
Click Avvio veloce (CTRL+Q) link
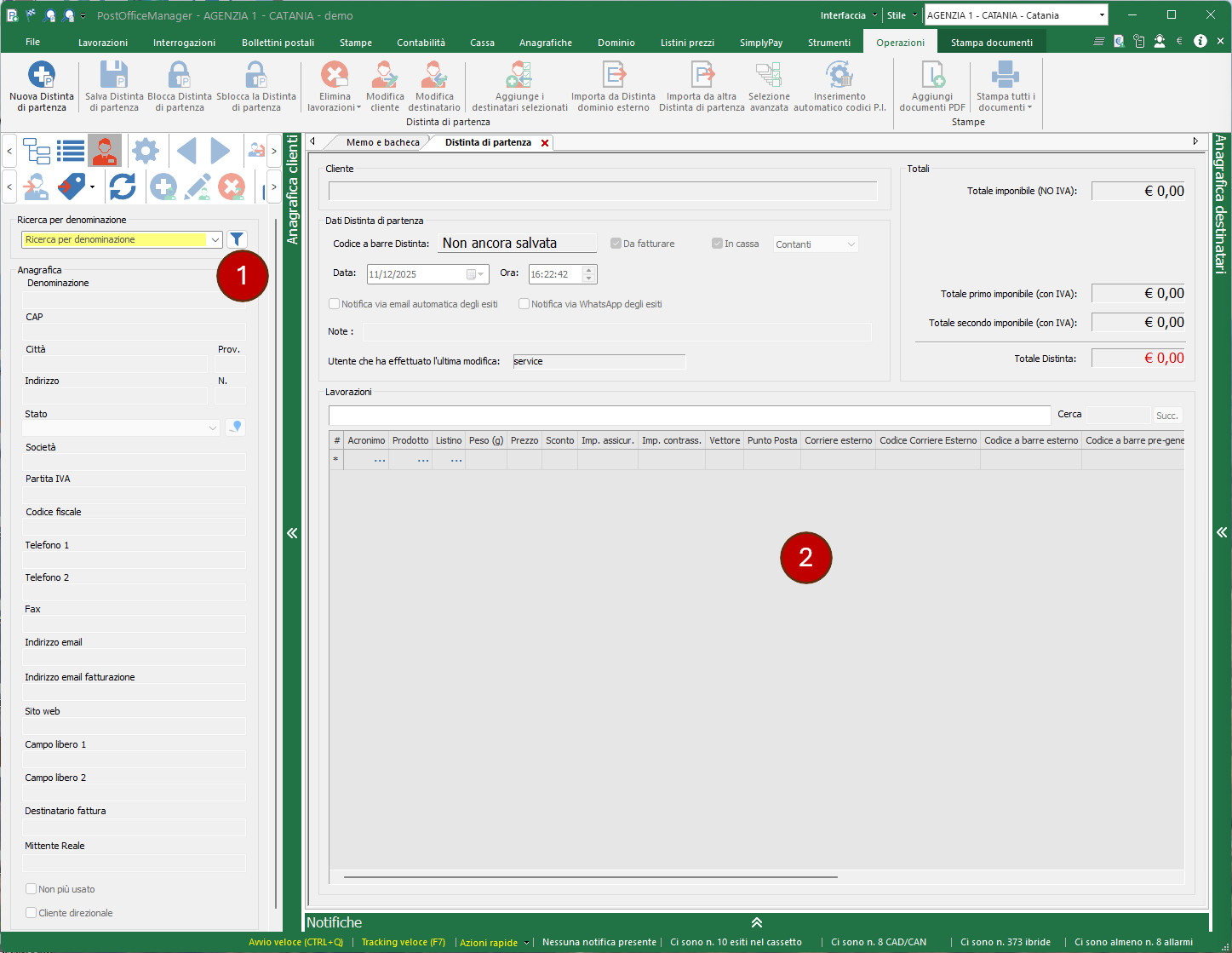[295, 942]
